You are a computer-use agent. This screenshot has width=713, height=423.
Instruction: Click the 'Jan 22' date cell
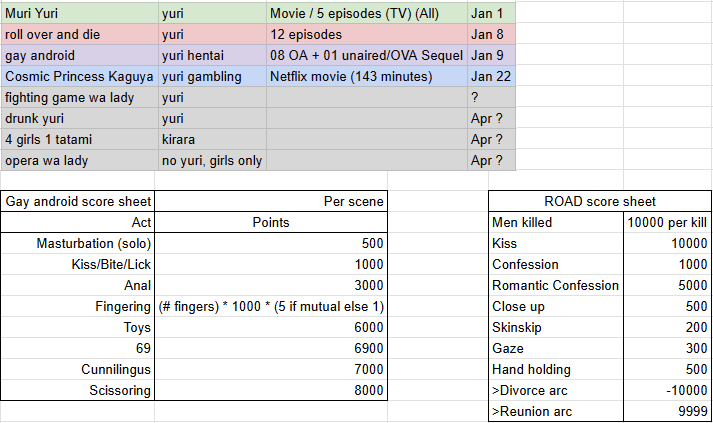click(492, 76)
